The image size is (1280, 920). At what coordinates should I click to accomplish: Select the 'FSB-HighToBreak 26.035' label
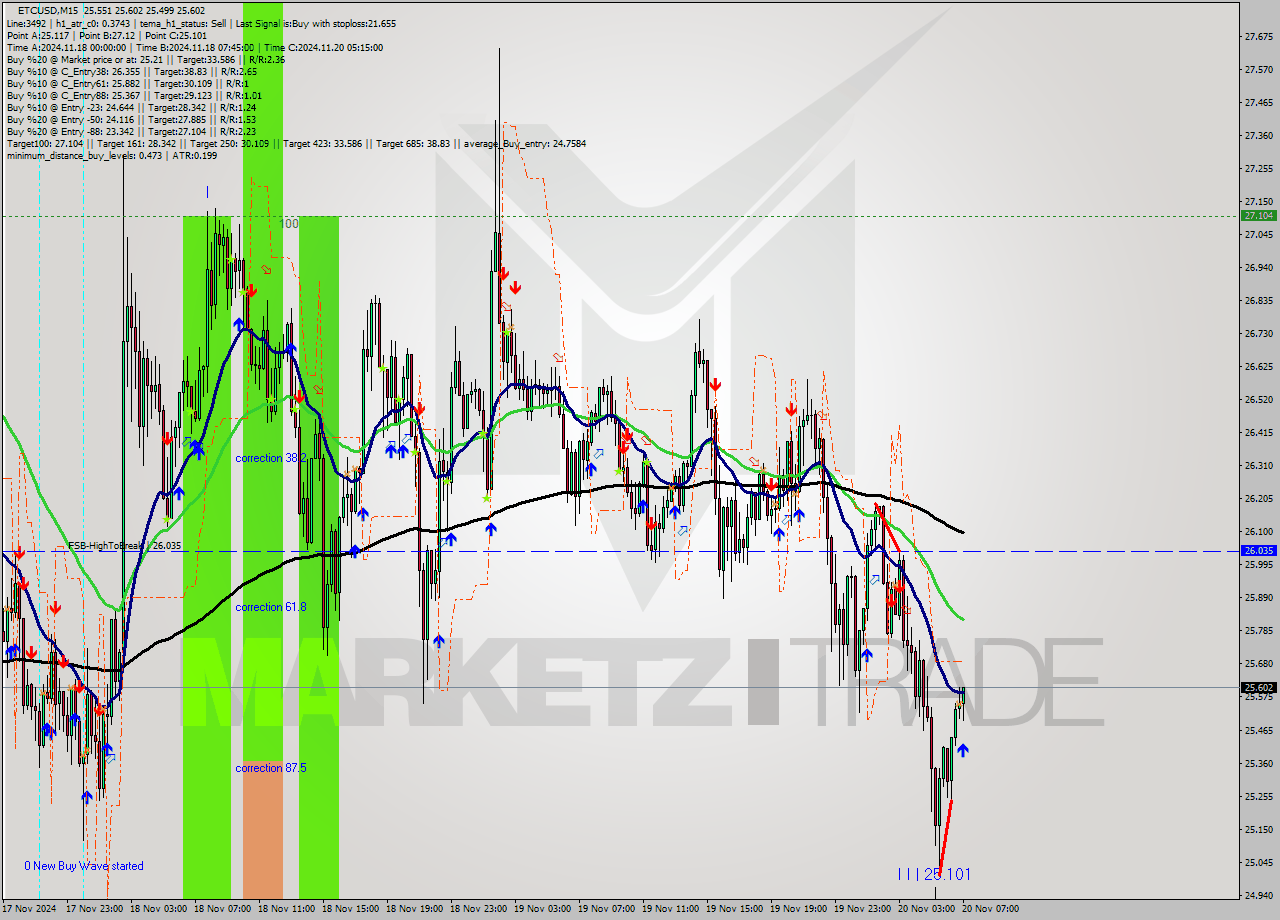[124, 546]
